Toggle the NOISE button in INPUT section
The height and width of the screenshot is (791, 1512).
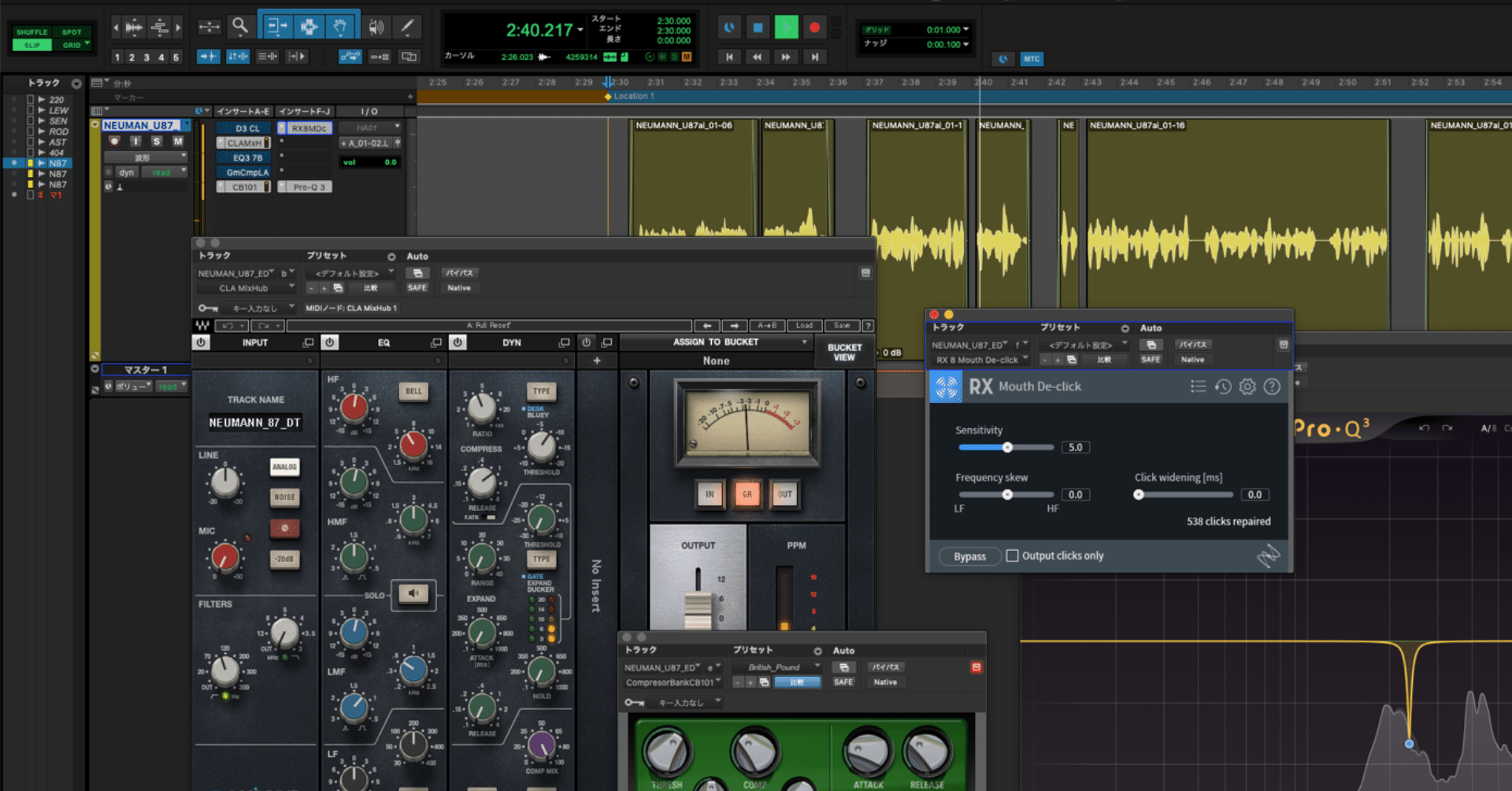pos(284,497)
